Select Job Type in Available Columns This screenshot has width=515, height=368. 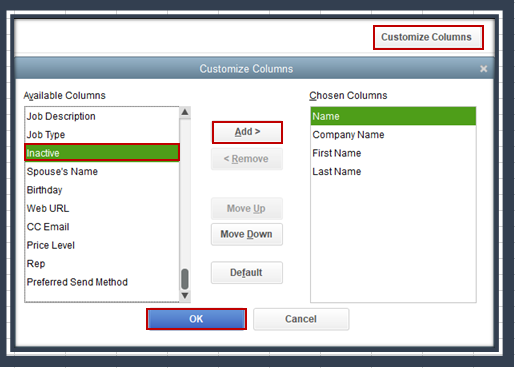102,135
